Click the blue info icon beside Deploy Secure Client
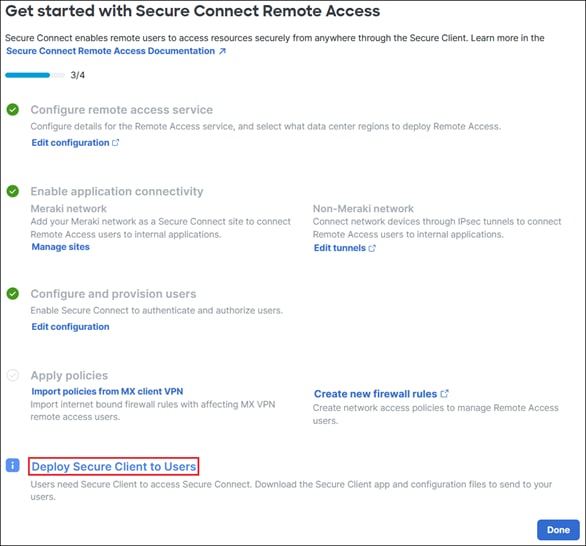The image size is (586, 546). (13, 465)
